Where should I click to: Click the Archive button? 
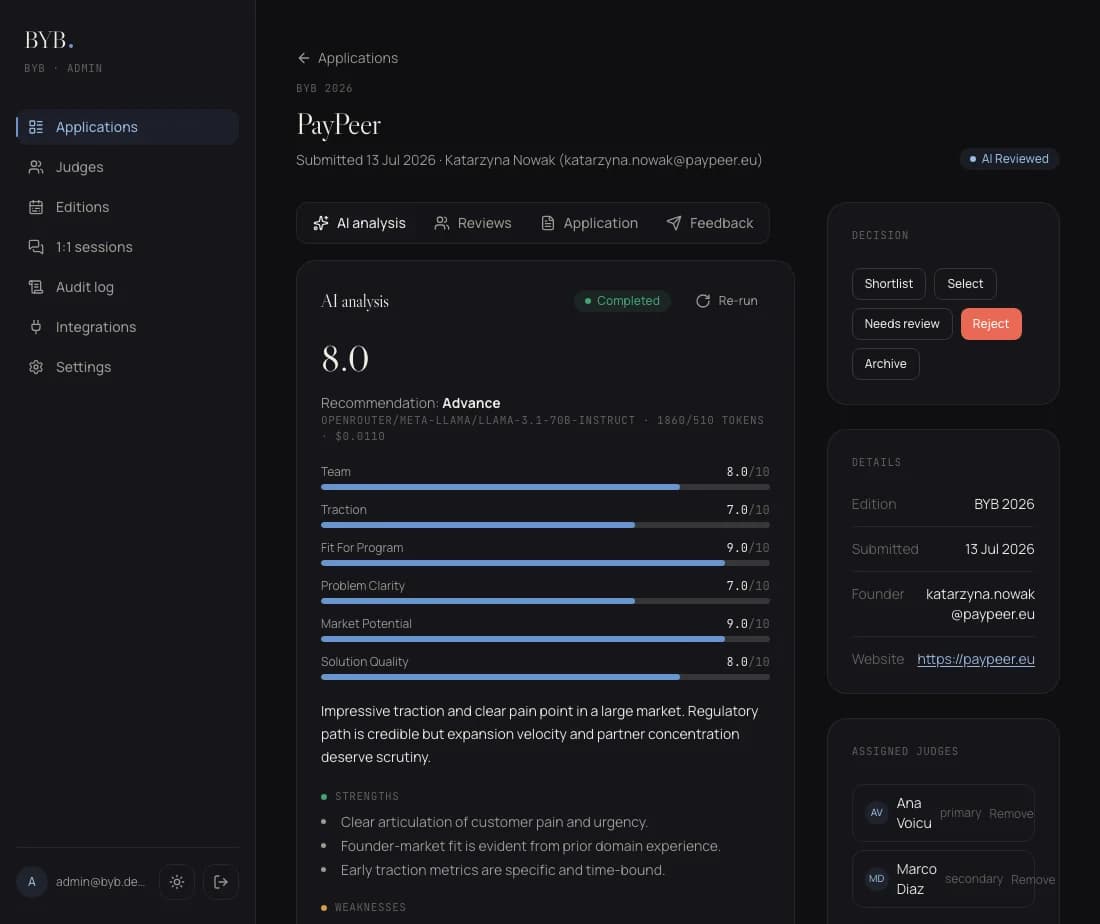point(885,364)
